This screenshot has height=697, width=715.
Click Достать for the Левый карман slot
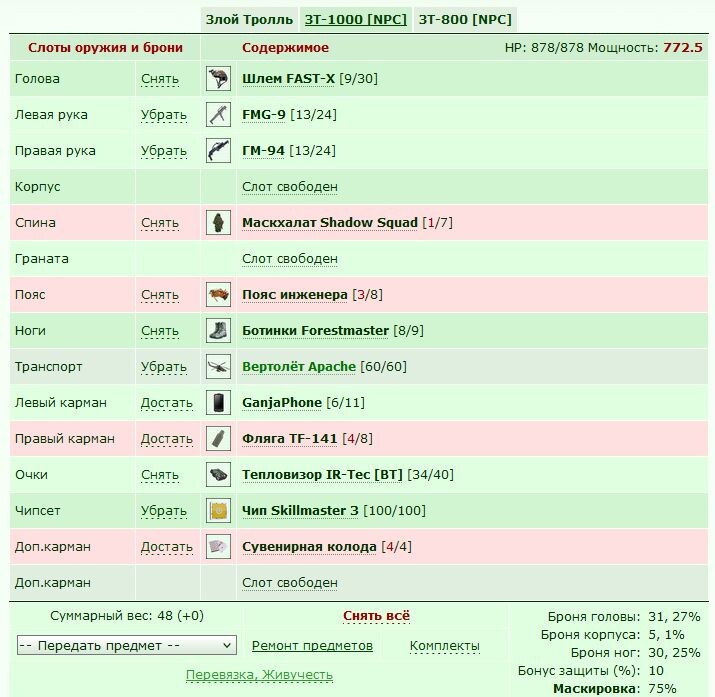(166, 403)
